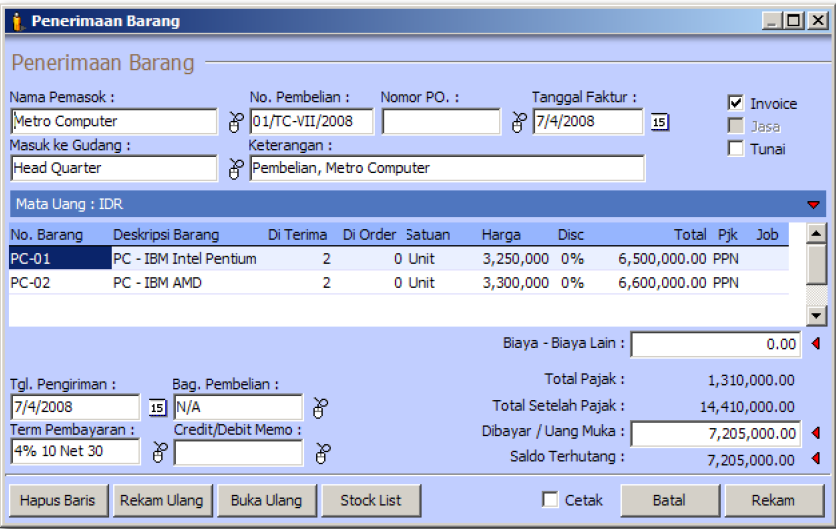Click the PC - IBM Intel Pentium description cell
This screenshot has height=529, width=836.
185,259
